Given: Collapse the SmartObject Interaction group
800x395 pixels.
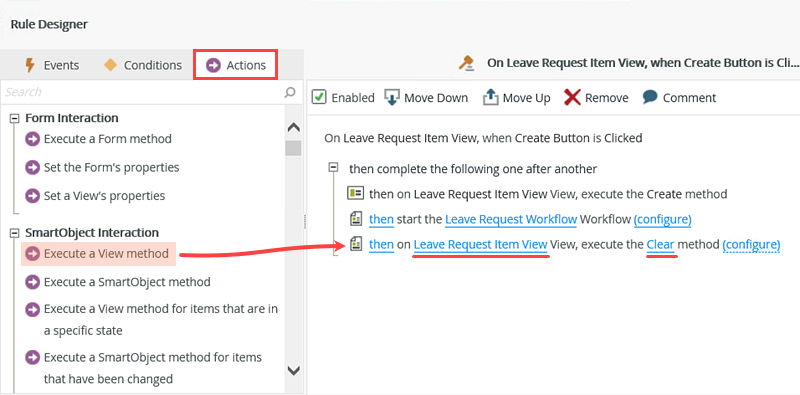Looking at the screenshot, I should [14, 233].
